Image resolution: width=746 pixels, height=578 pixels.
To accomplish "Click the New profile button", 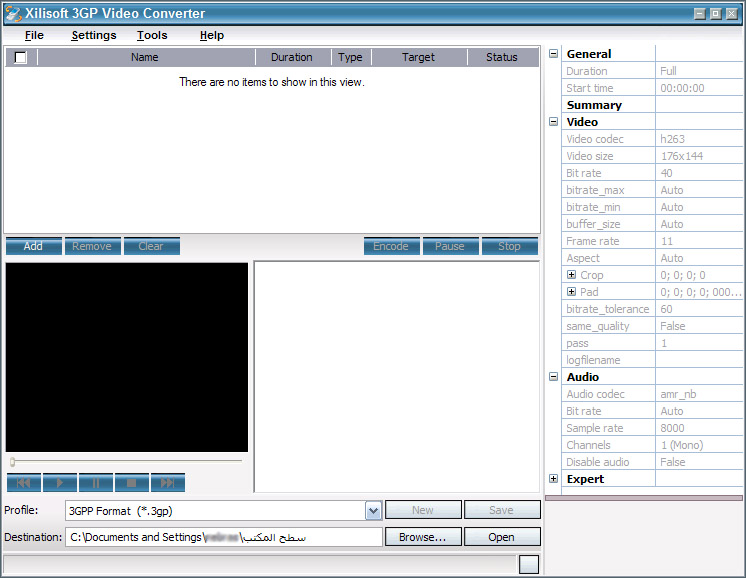I will pos(423,510).
